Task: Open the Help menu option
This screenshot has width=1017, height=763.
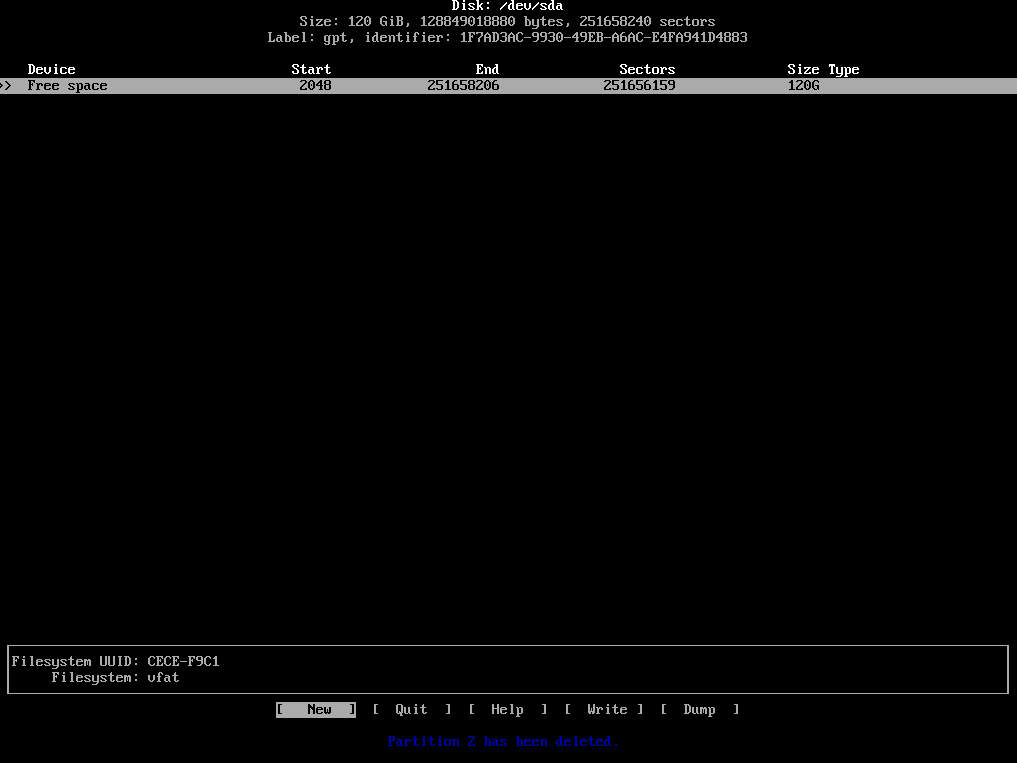Action: click(x=507, y=710)
